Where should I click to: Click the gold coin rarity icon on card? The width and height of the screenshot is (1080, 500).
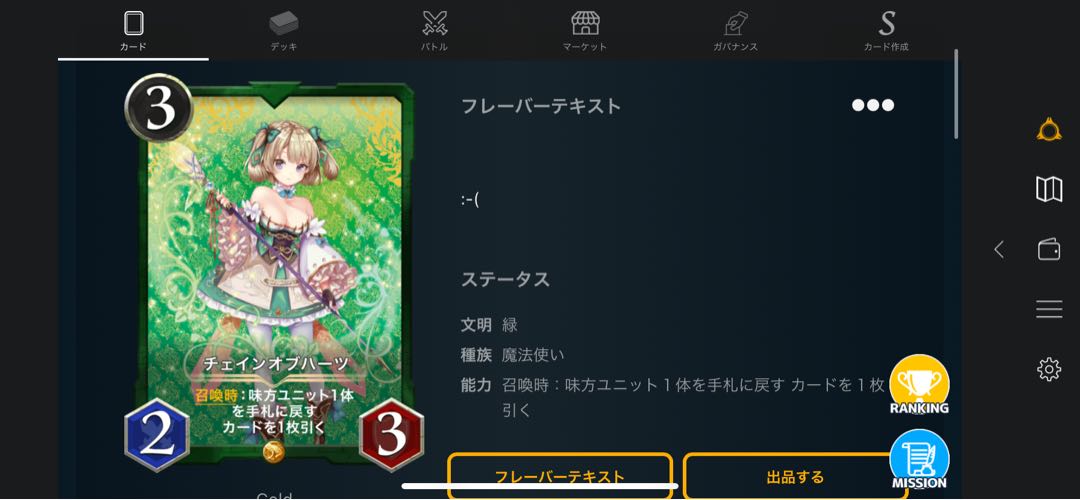[x=273, y=452]
